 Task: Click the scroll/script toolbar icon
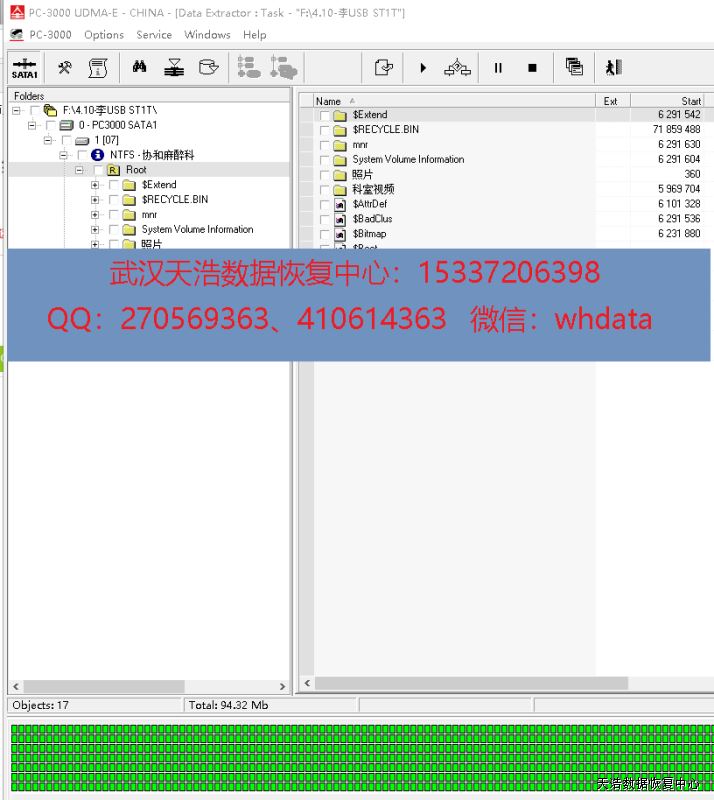click(97, 68)
